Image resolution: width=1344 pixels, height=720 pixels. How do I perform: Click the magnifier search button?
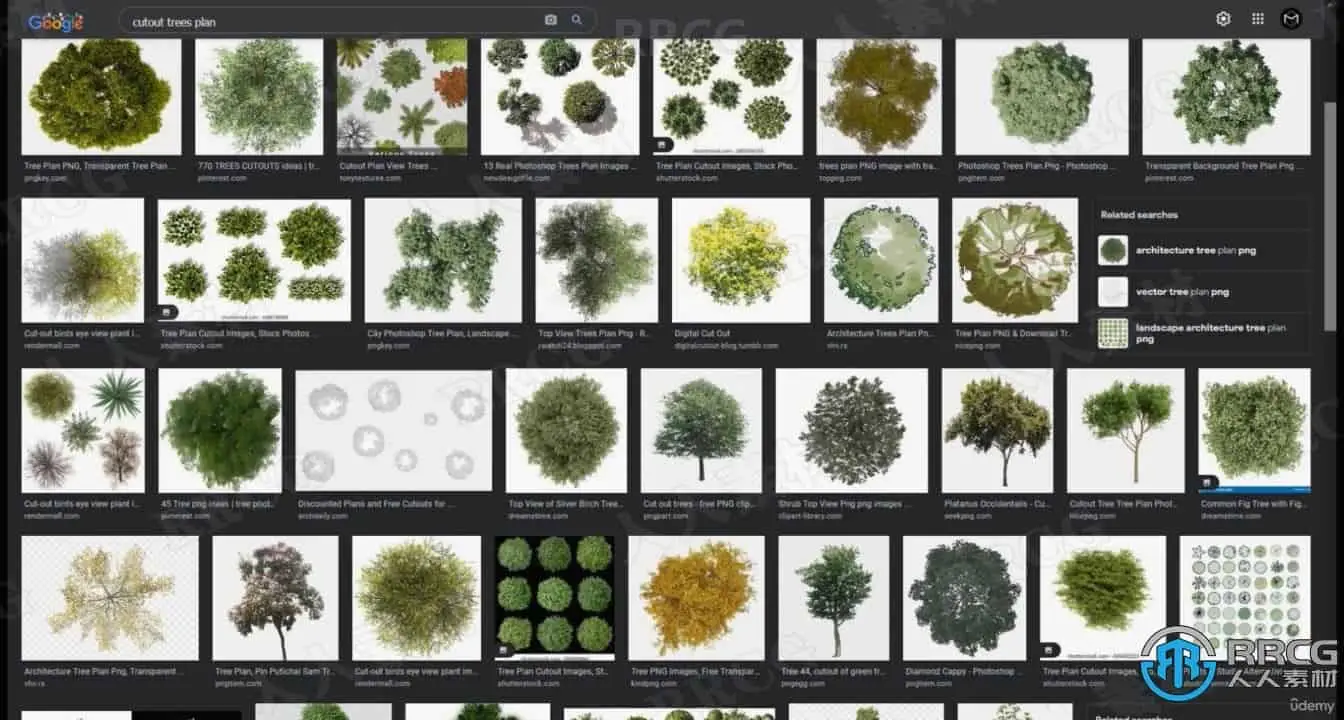[577, 20]
